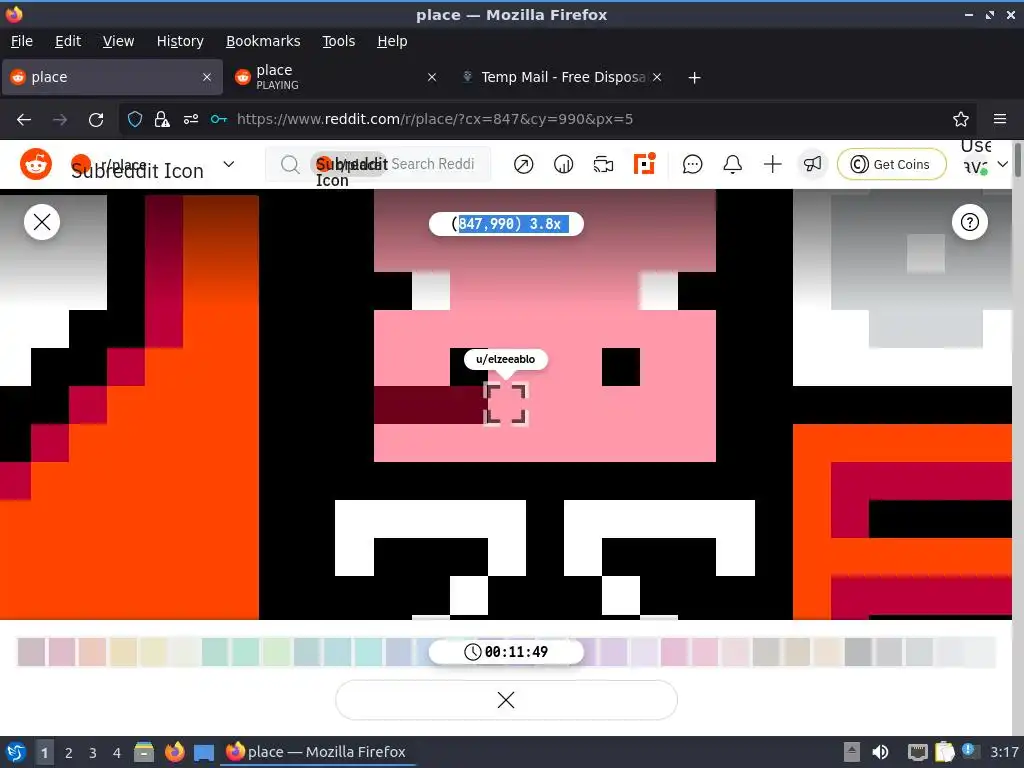1024x768 pixels.
Task: Open the taskbar application launcher menu
Action: (x=16, y=752)
